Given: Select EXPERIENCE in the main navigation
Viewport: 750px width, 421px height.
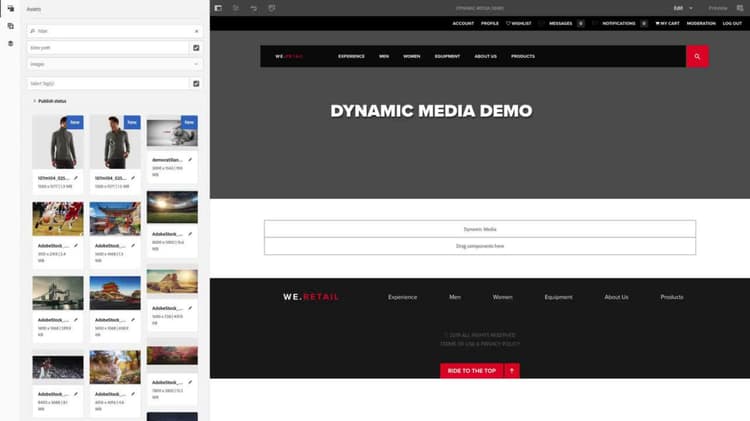Looking at the screenshot, I should click(351, 56).
